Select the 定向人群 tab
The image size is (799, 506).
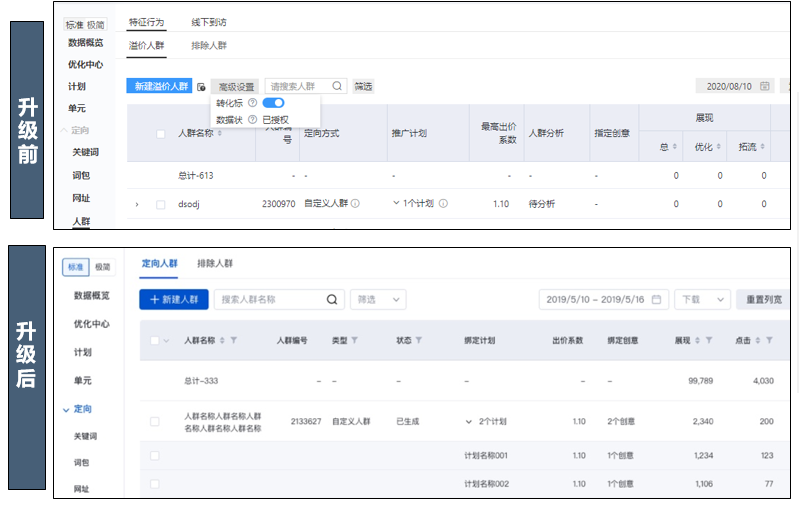coord(159,264)
